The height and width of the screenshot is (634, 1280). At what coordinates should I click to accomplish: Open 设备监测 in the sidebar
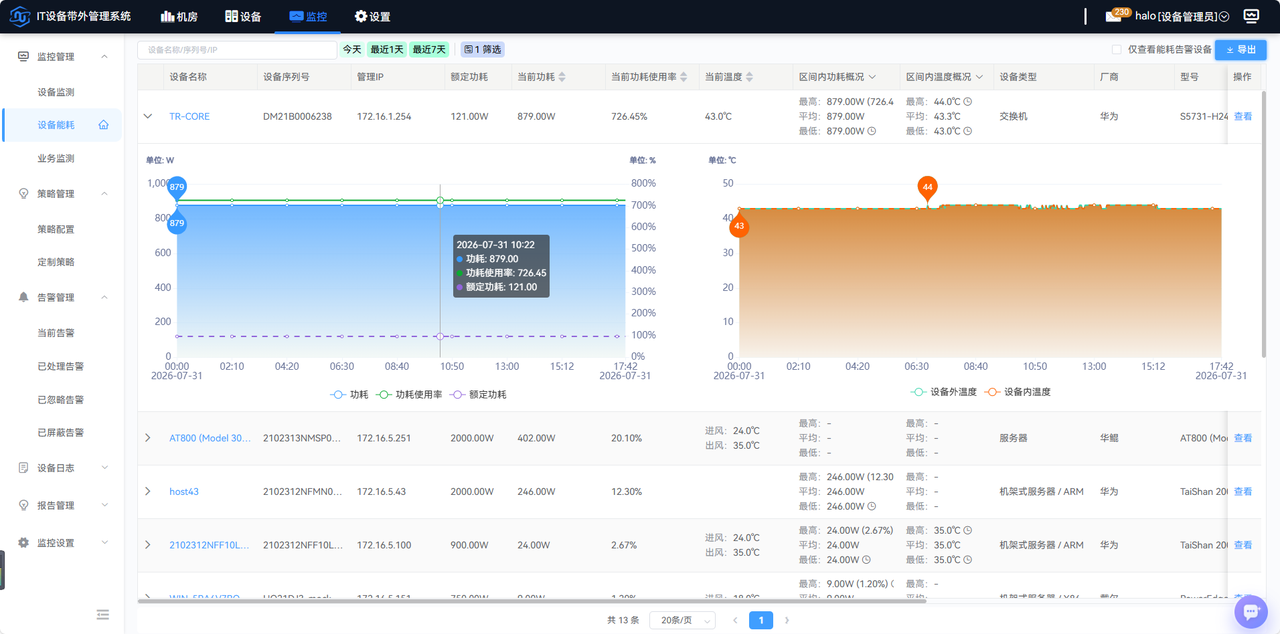tap(56, 92)
